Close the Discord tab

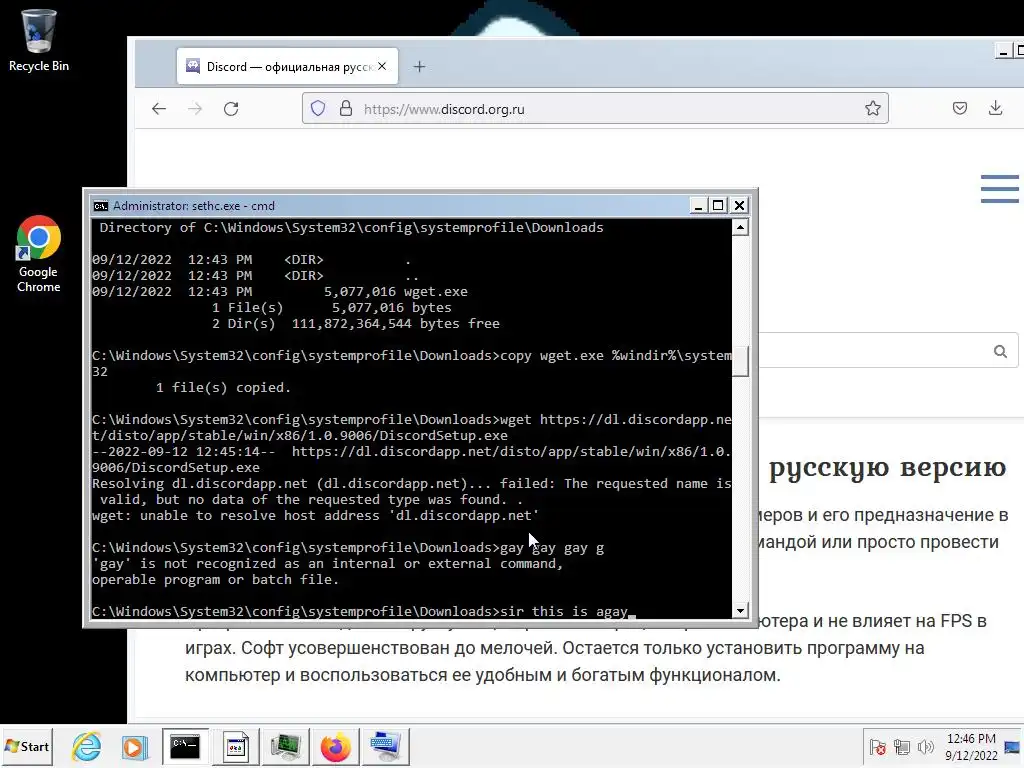click(x=382, y=66)
